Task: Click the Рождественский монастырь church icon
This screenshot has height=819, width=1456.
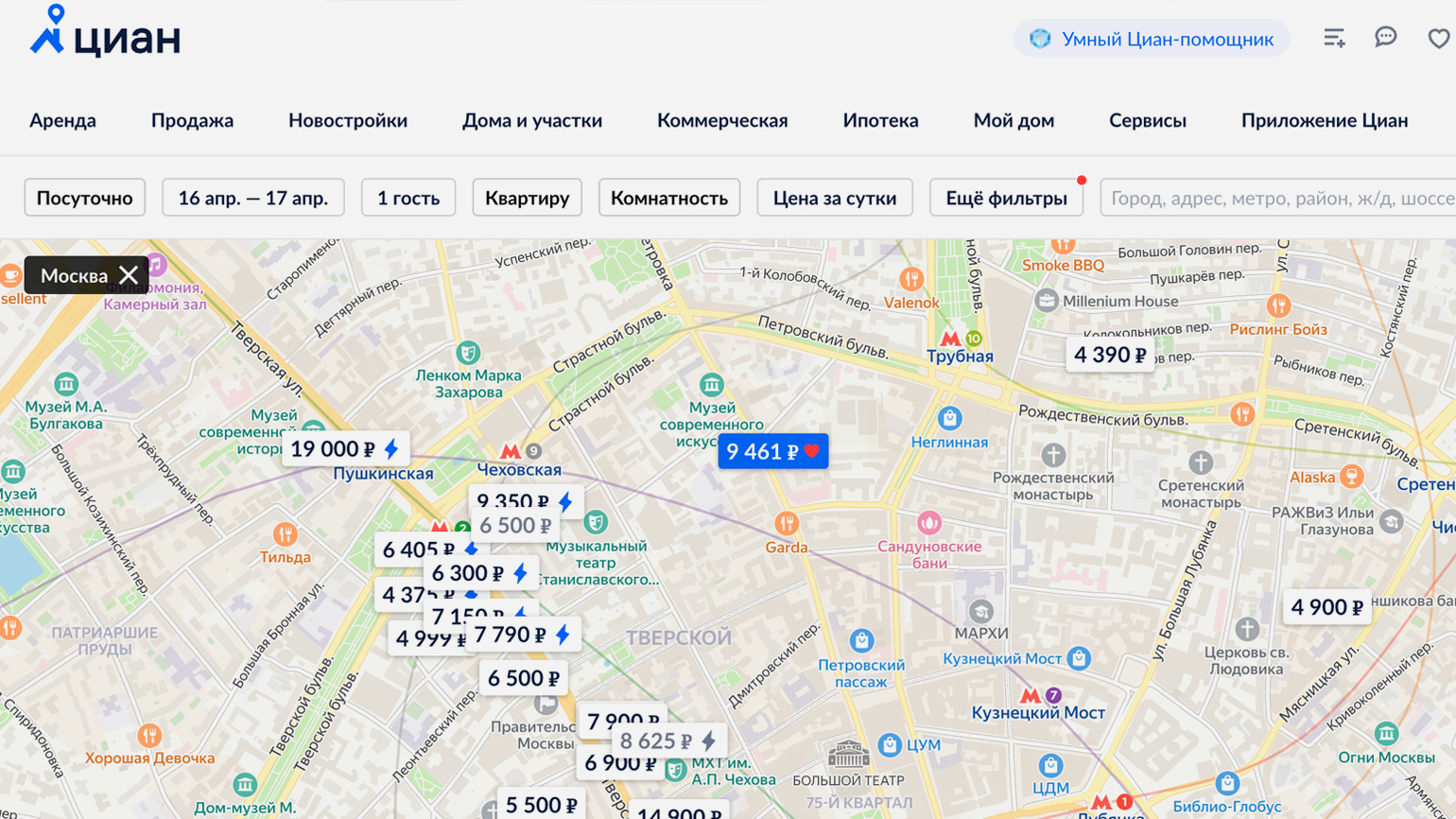Action: (1053, 455)
